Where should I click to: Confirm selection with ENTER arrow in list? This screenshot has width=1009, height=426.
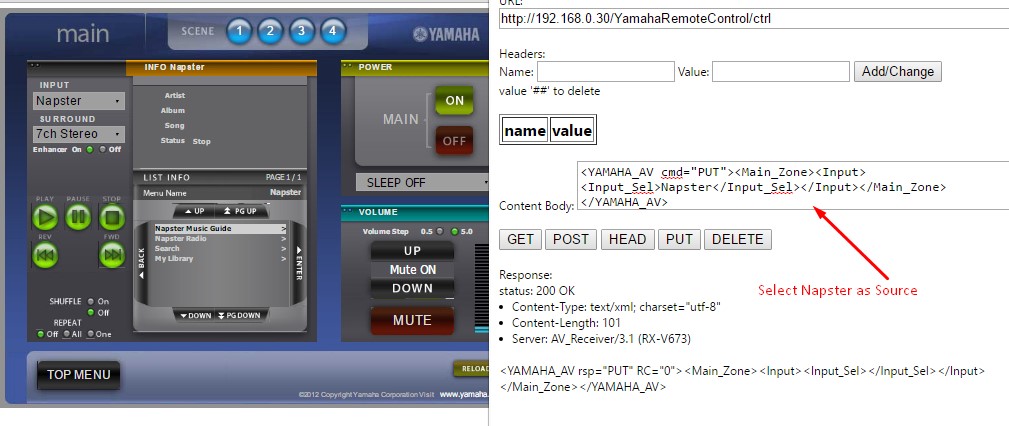click(299, 263)
